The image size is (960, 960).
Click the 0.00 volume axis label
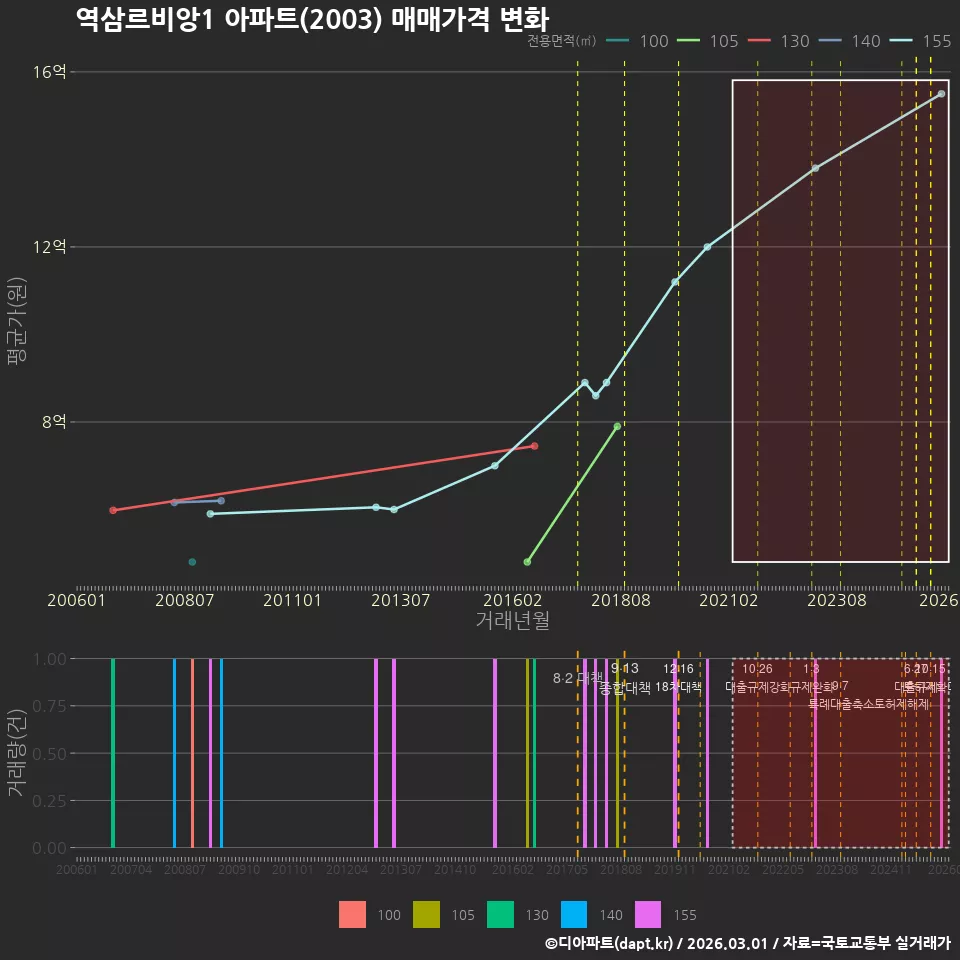pos(50,848)
